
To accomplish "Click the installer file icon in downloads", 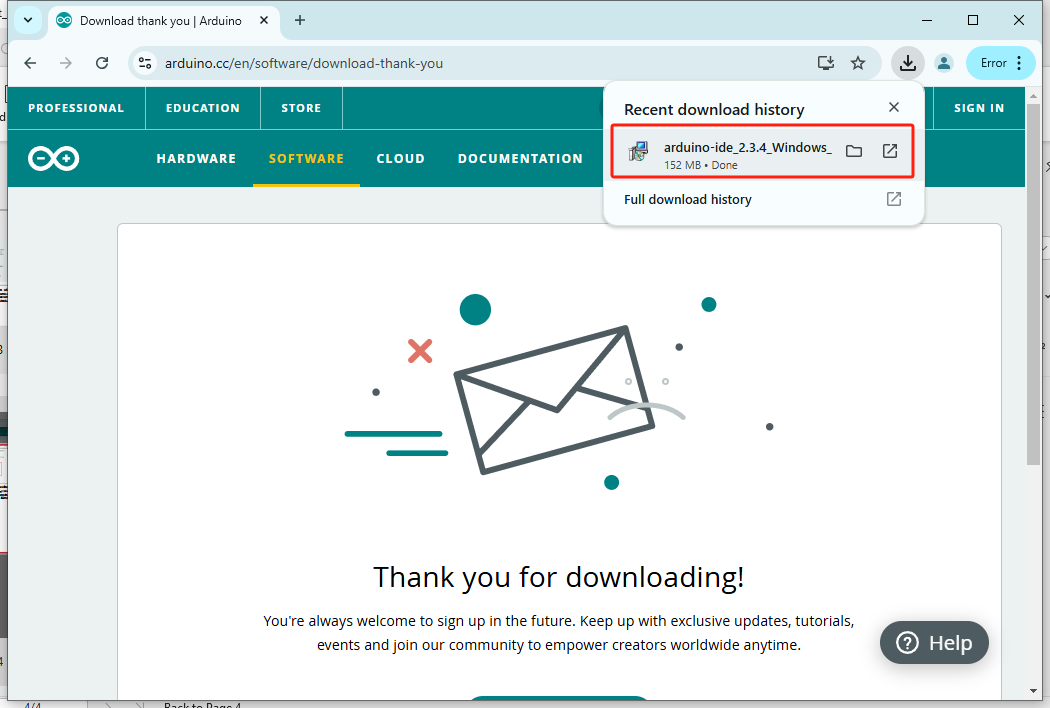I will (638, 151).
